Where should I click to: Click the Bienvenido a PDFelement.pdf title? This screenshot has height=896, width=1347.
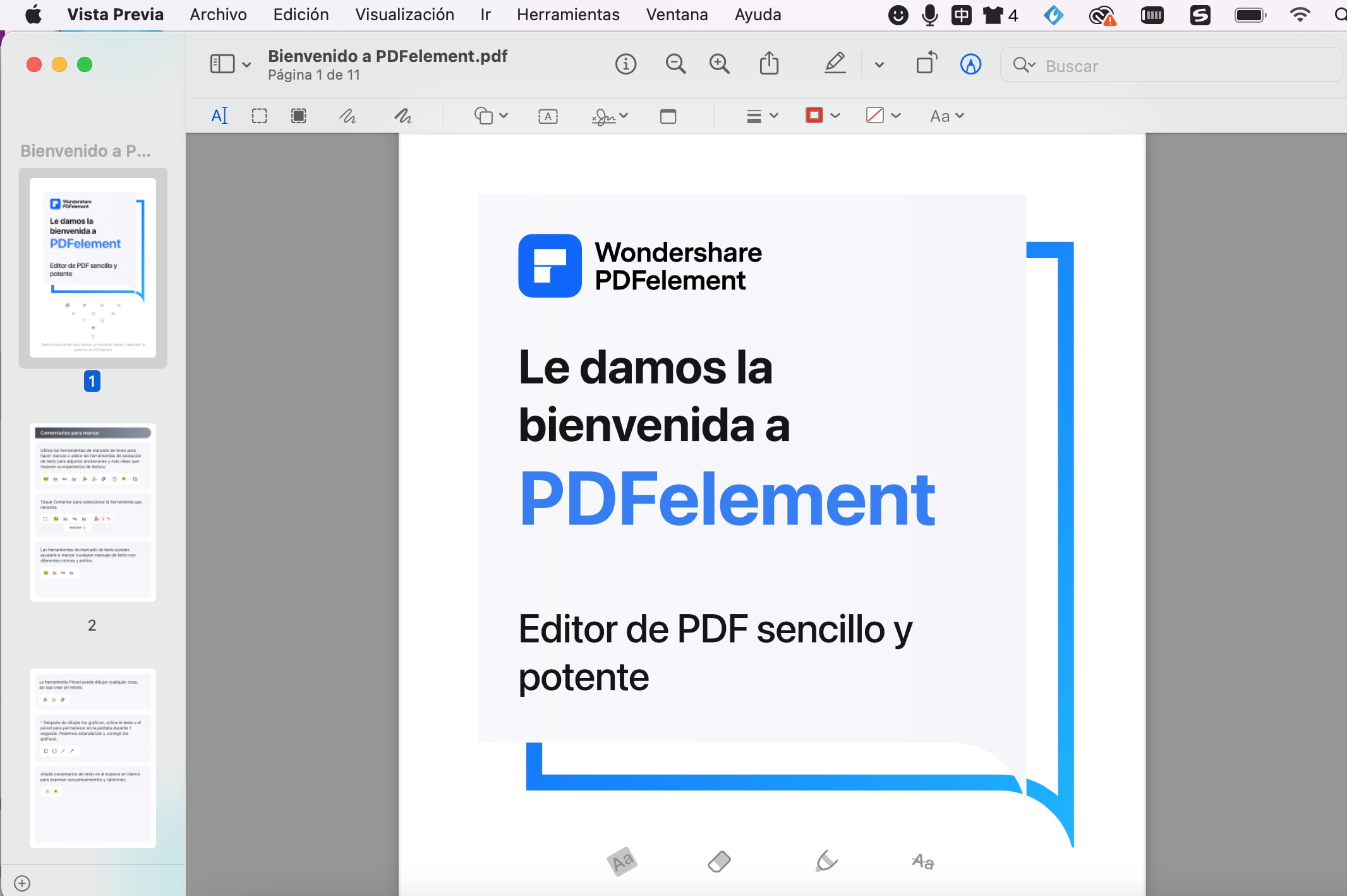click(x=387, y=56)
